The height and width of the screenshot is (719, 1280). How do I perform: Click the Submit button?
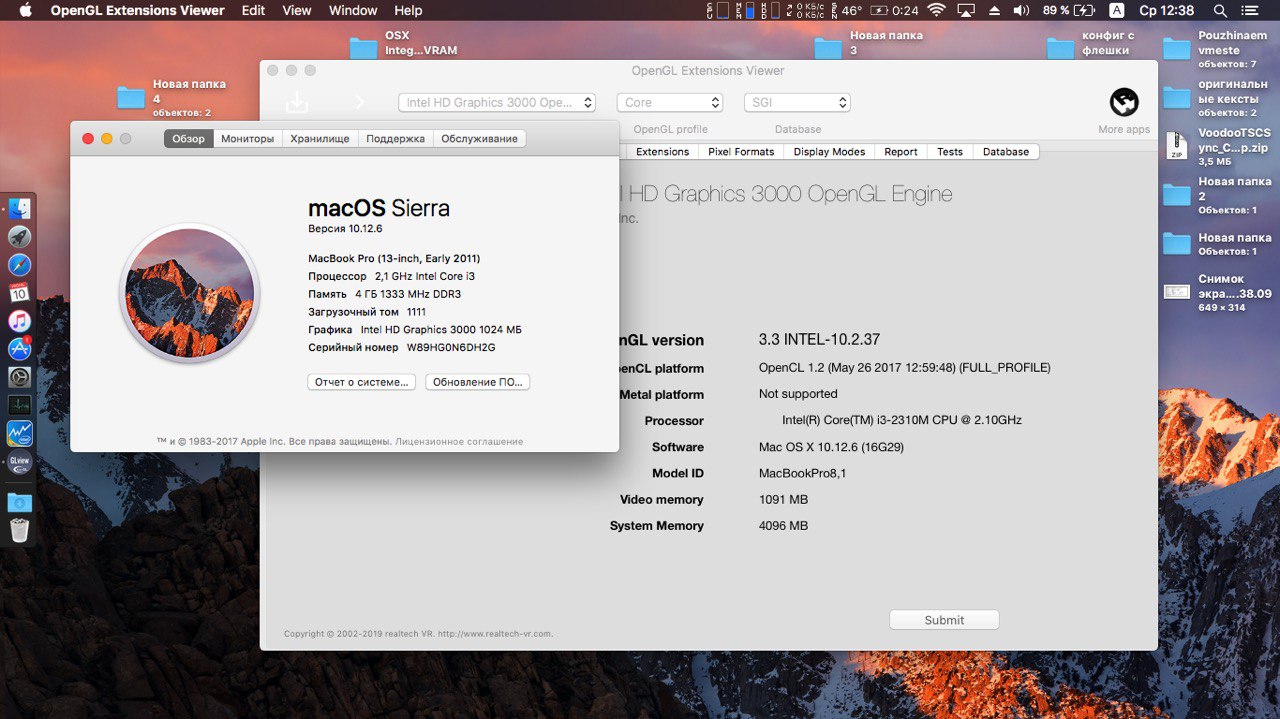coord(944,620)
